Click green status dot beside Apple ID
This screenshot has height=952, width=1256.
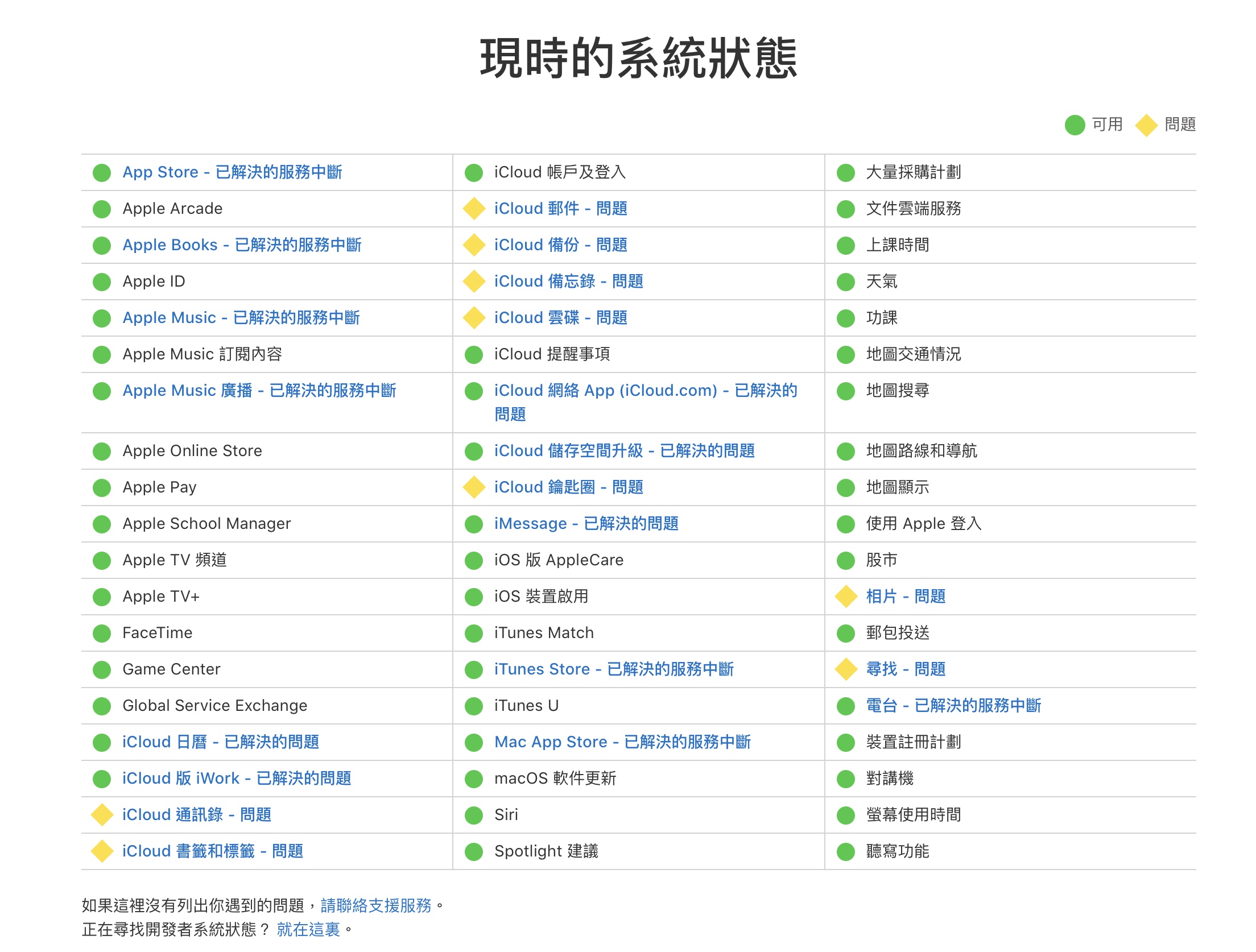[102, 282]
